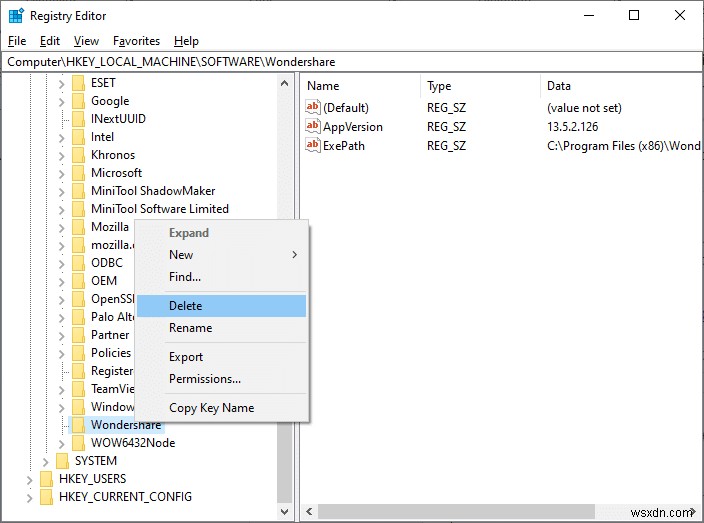Select the INextUUID key label

(118, 119)
